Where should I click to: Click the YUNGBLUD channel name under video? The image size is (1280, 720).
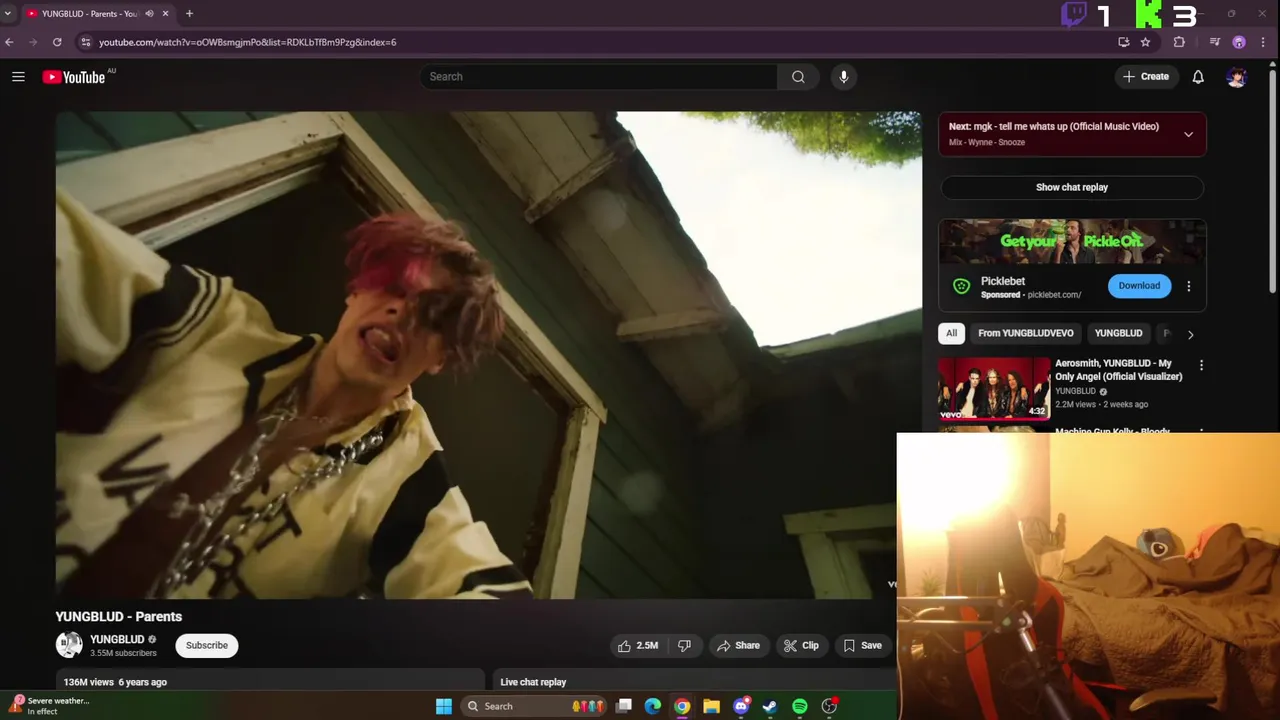tap(118, 639)
